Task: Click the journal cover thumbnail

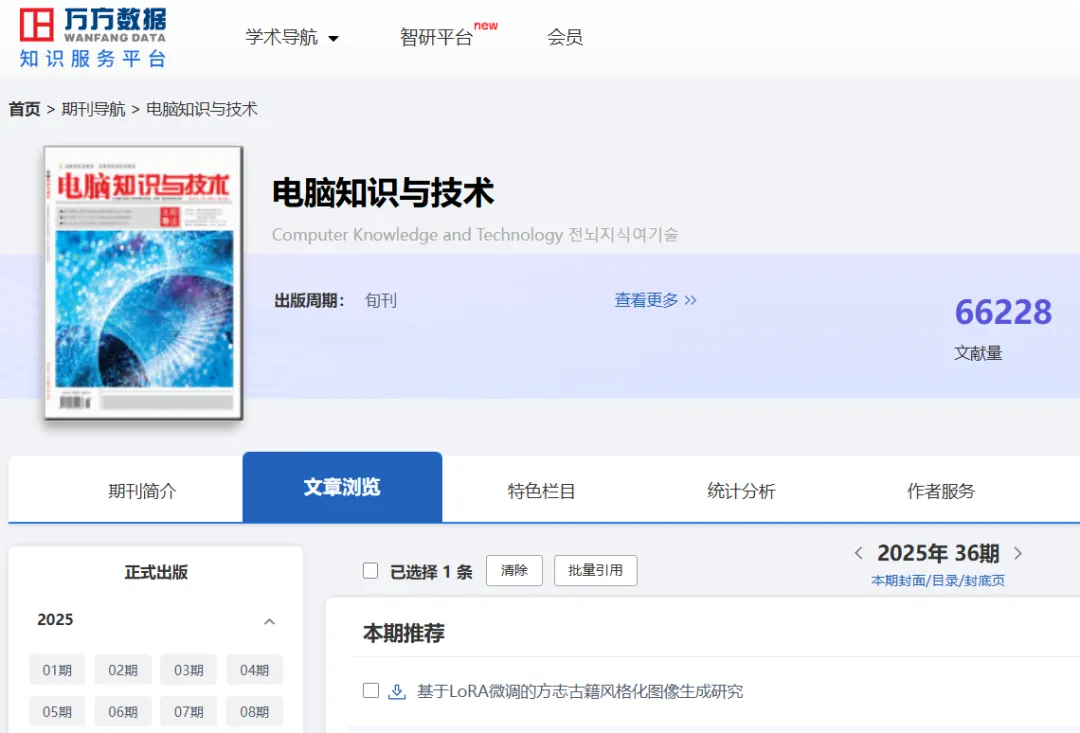Action: tap(141, 283)
